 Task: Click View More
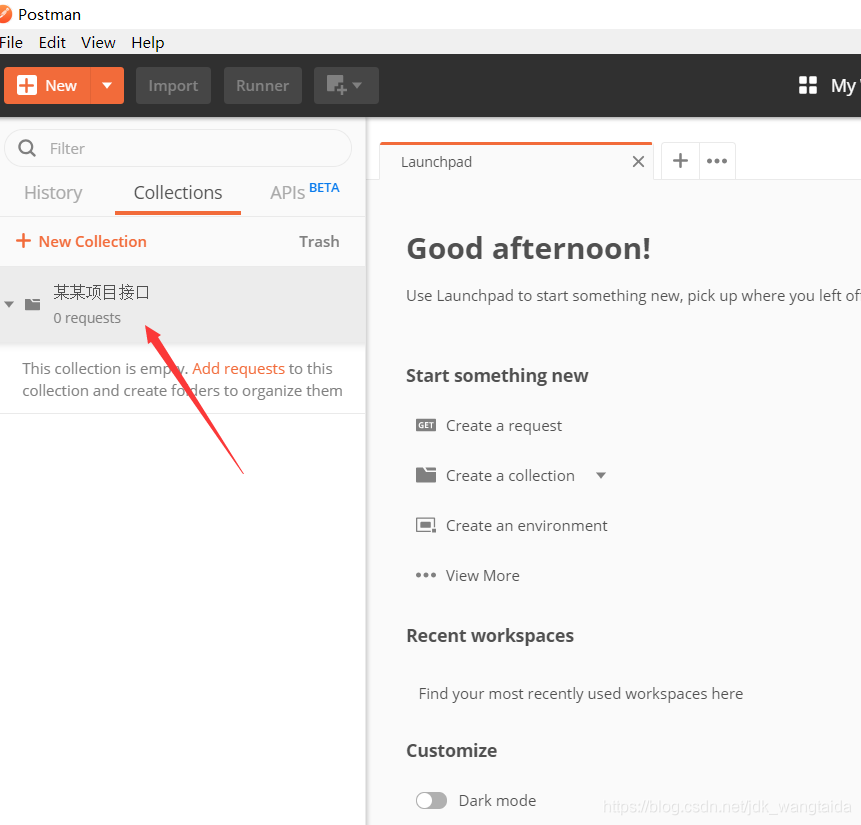[x=482, y=576]
